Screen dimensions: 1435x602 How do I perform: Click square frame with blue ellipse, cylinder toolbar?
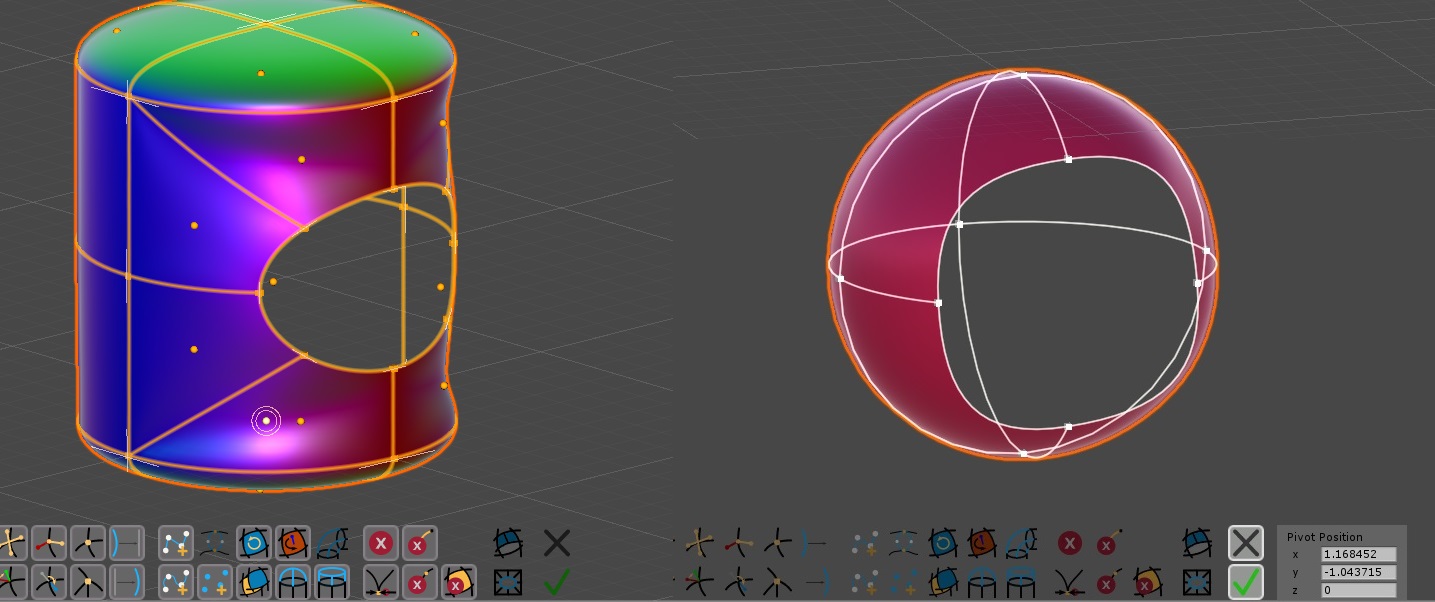click(508, 582)
